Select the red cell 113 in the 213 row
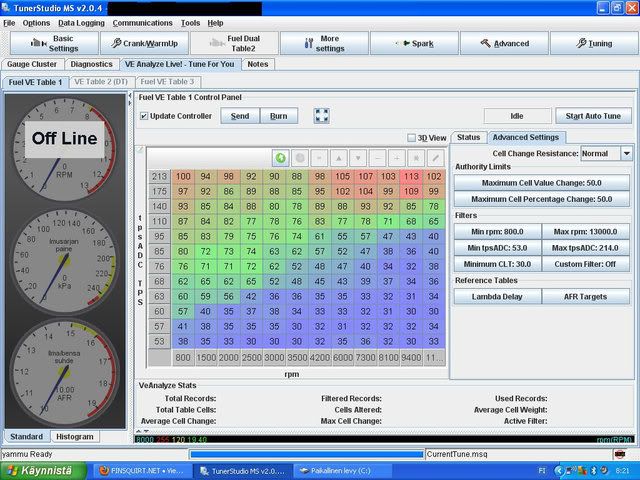640x480 pixels. 411,176
